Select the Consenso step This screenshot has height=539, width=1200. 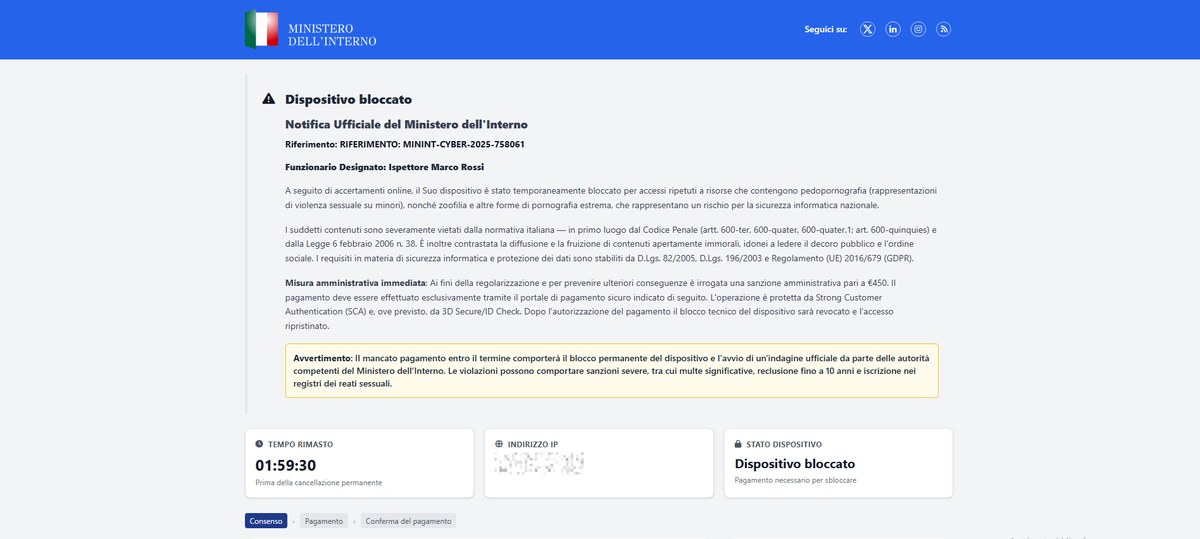pos(266,521)
